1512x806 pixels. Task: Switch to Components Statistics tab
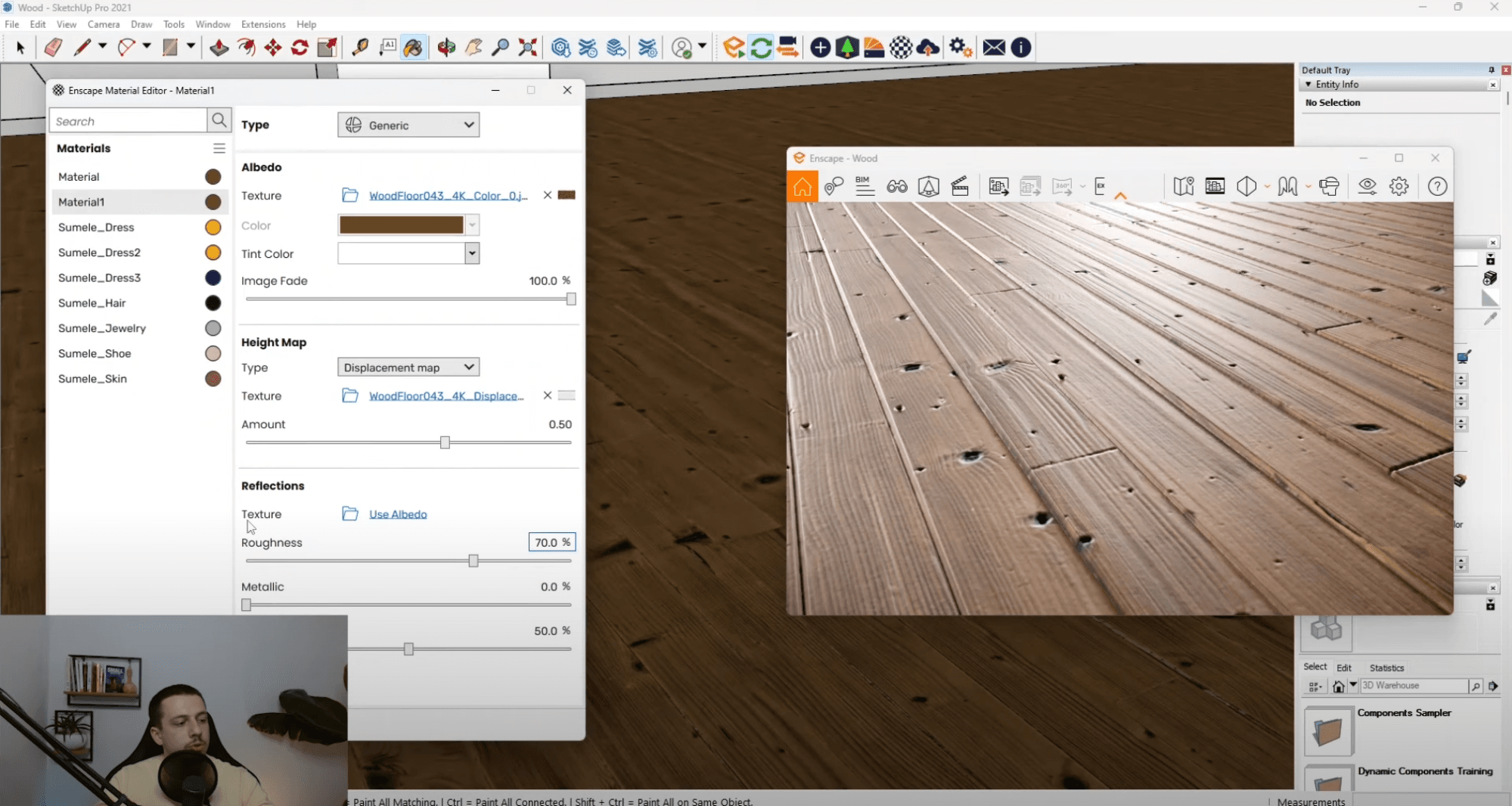pos(1386,668)
